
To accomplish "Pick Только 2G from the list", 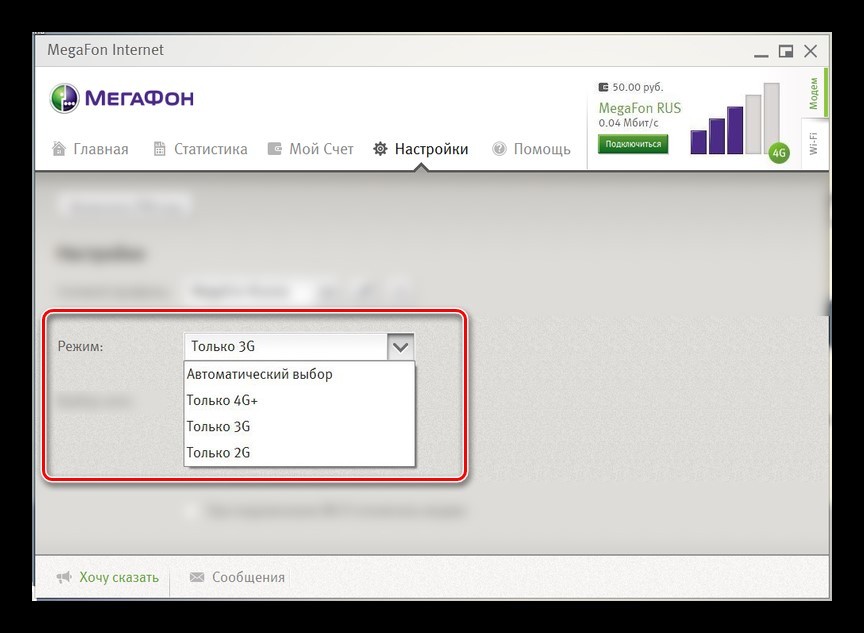I will click(x=299, y=453).
